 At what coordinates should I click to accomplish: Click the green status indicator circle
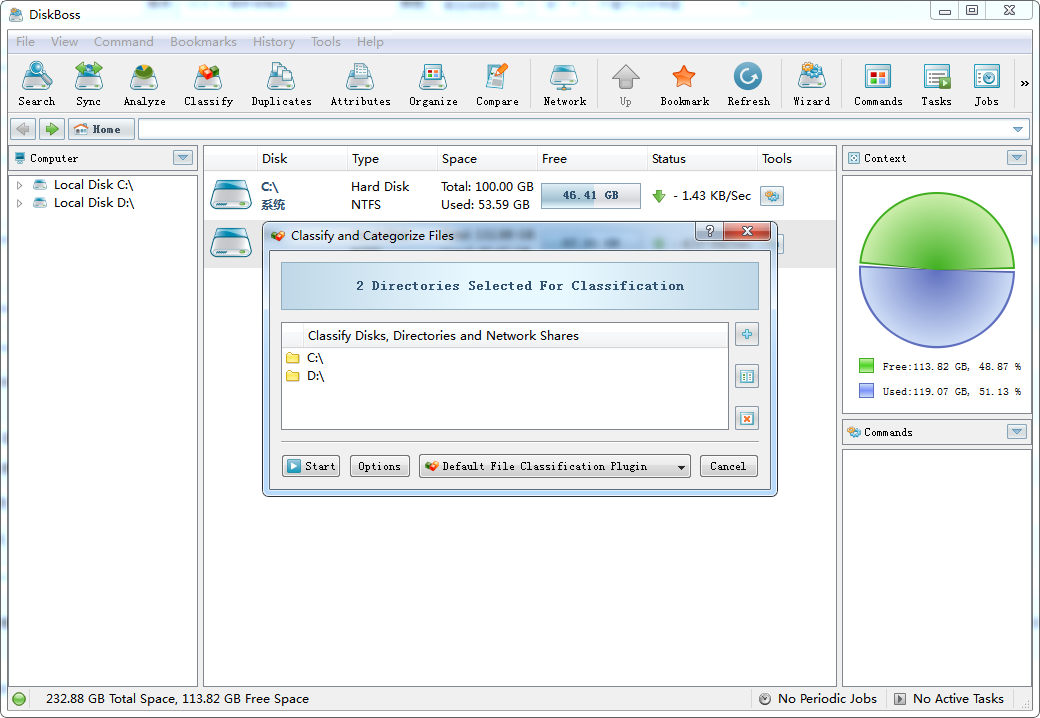19,699
